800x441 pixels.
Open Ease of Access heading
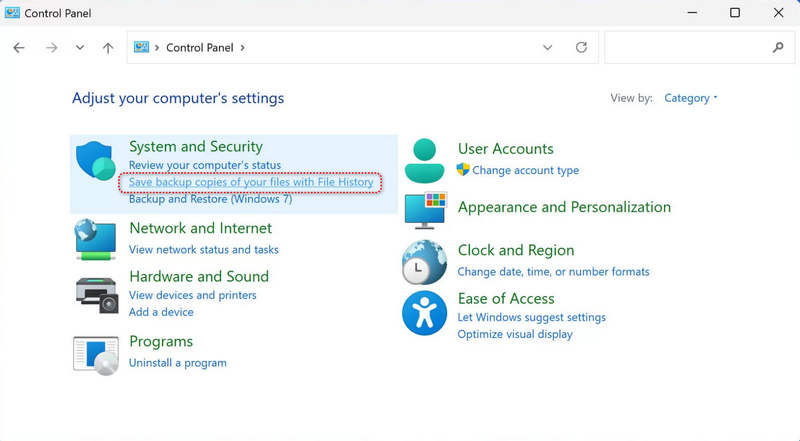pyautogui.click(x=506, y=298)
